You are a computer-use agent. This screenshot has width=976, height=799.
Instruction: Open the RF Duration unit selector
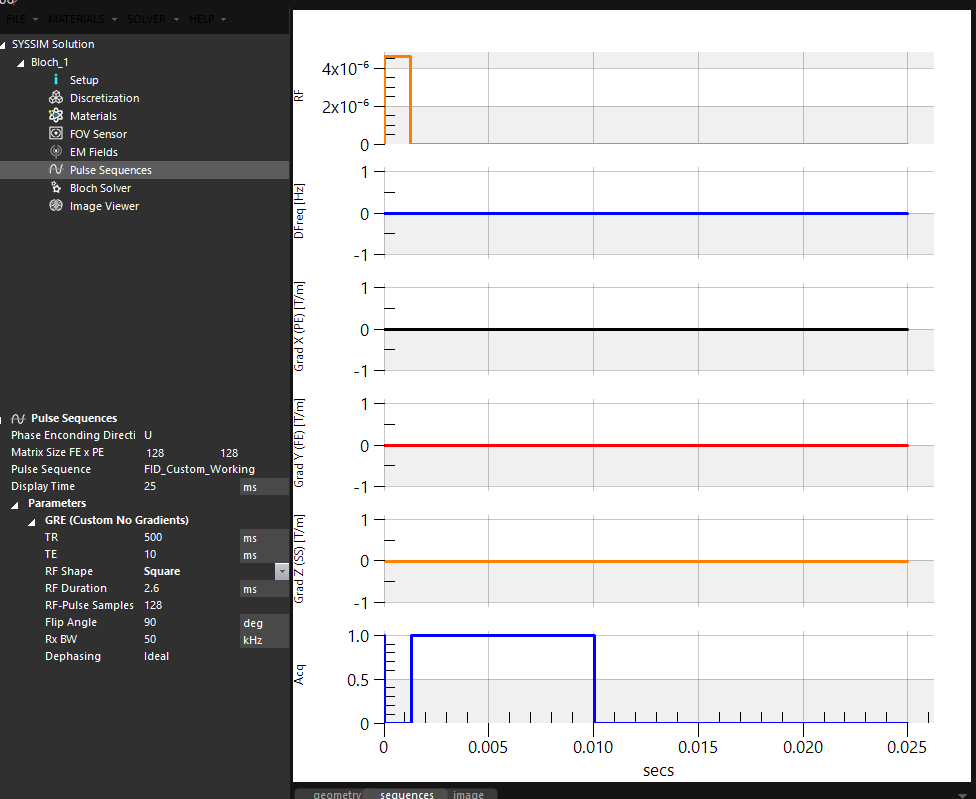coord(265,589)
